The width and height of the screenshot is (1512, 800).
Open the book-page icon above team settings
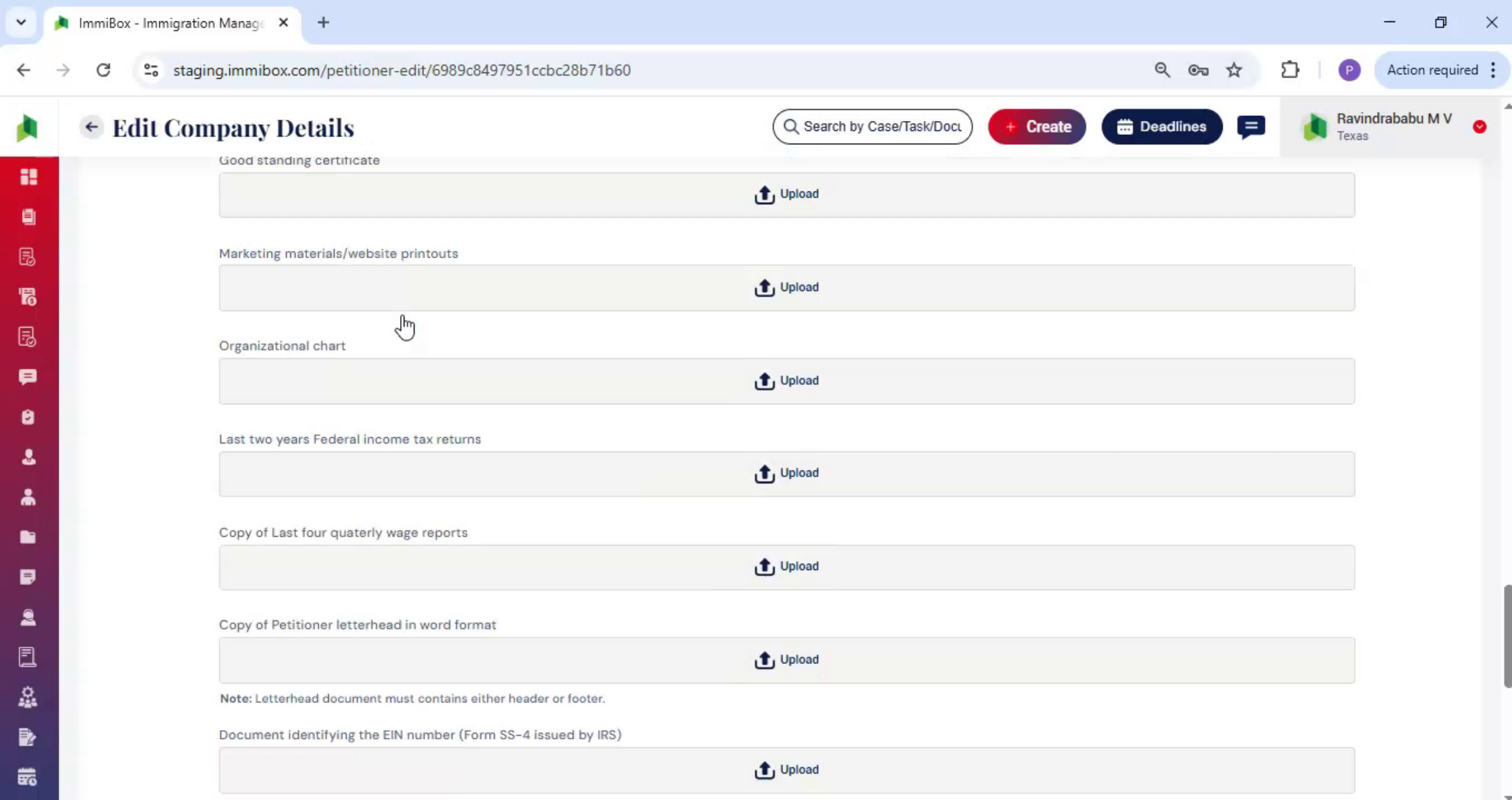tap(28, 657)
